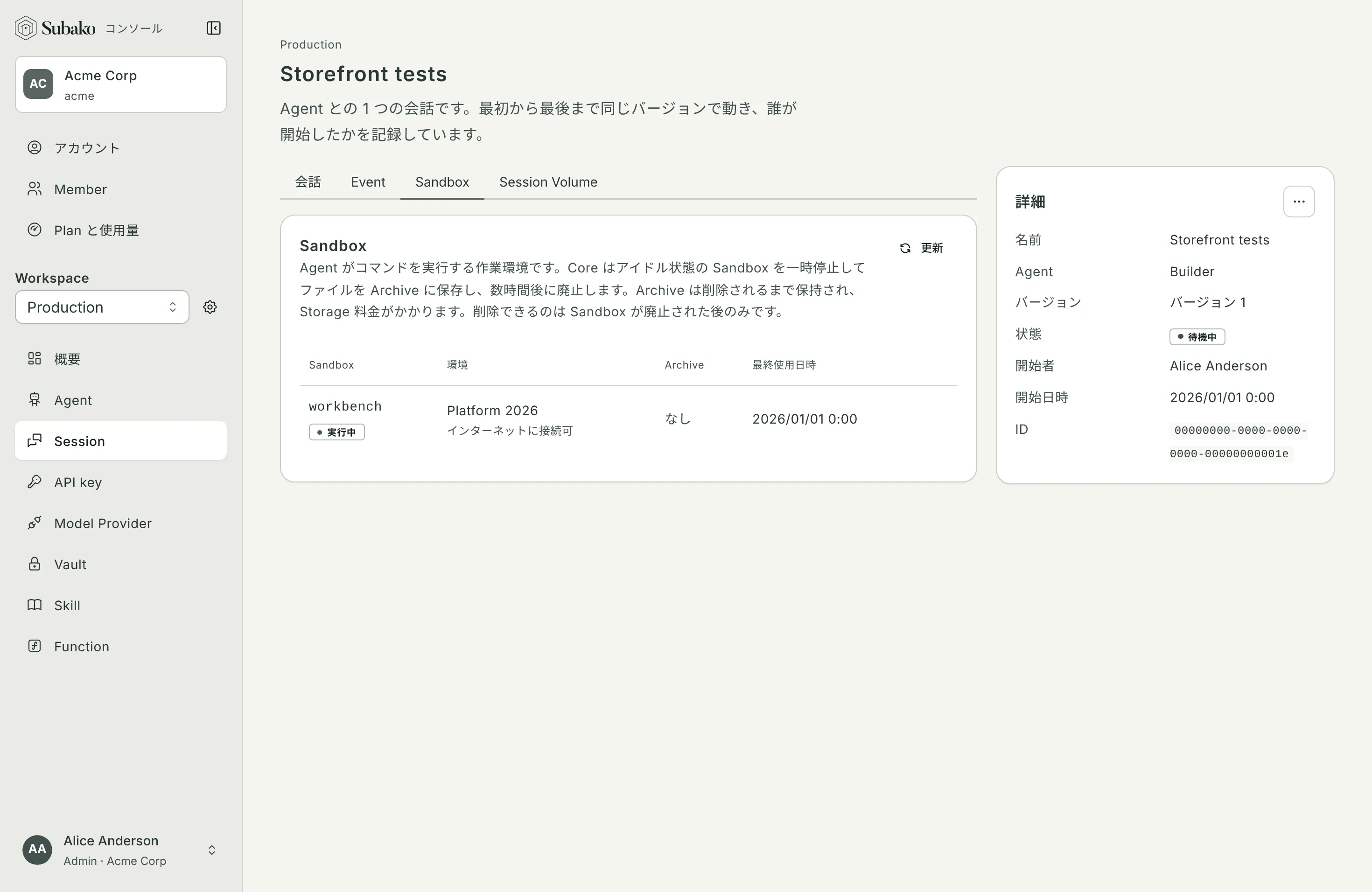Collapse the sidebar panel icon
The height and width of the screenshot is (892, 1372).
pos(213,28)
